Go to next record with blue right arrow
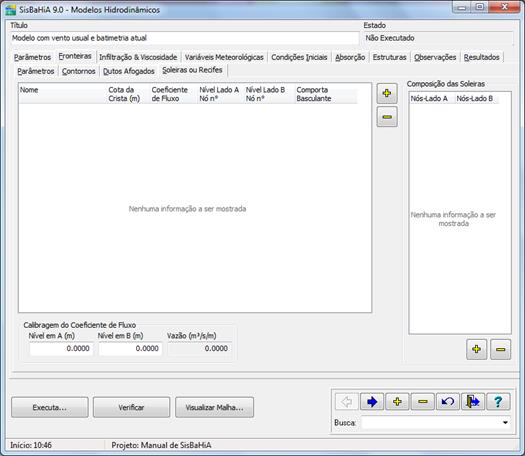This screenshot has height=456, width=525. click(372, 401)
